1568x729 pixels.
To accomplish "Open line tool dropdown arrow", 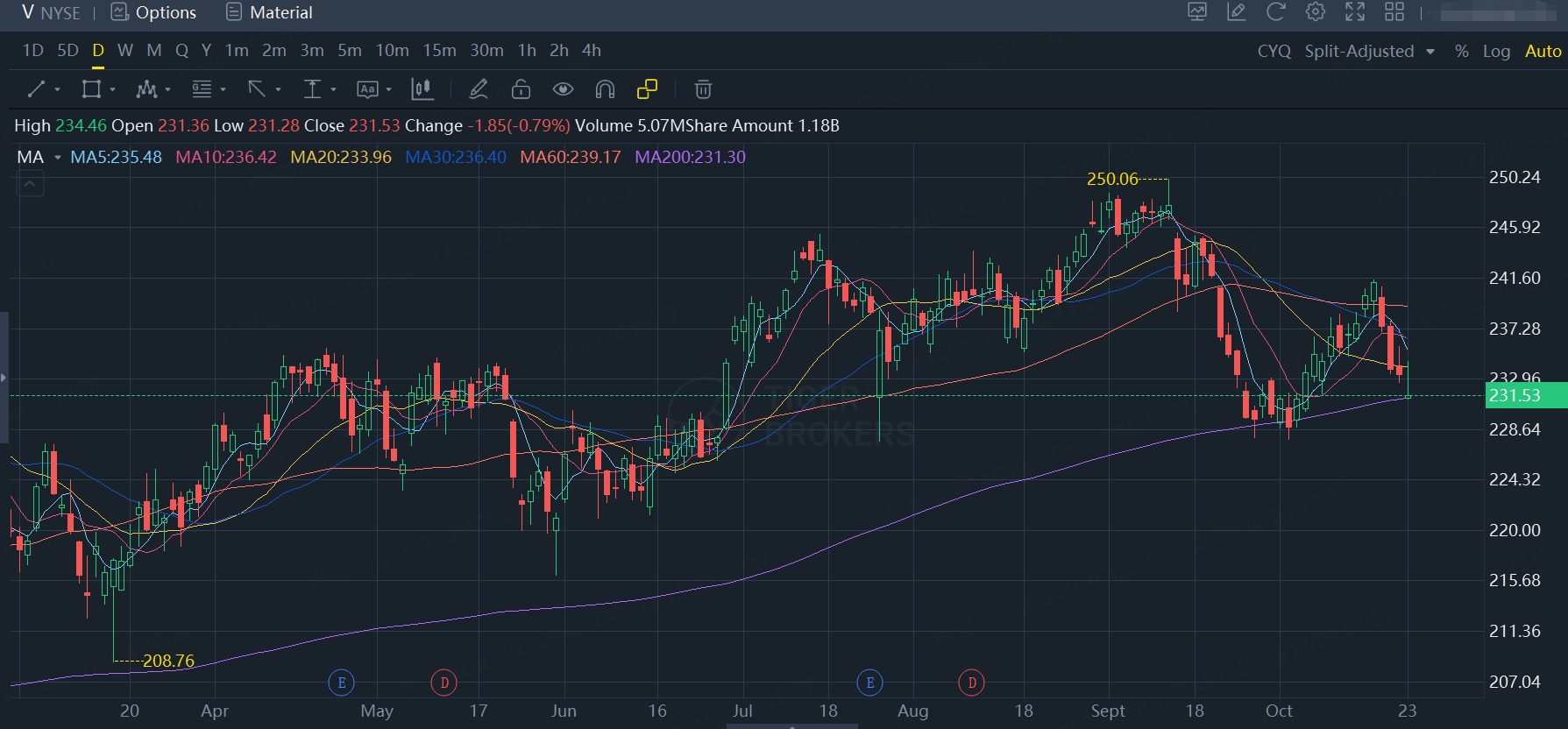I will click(x=57, y=89).
